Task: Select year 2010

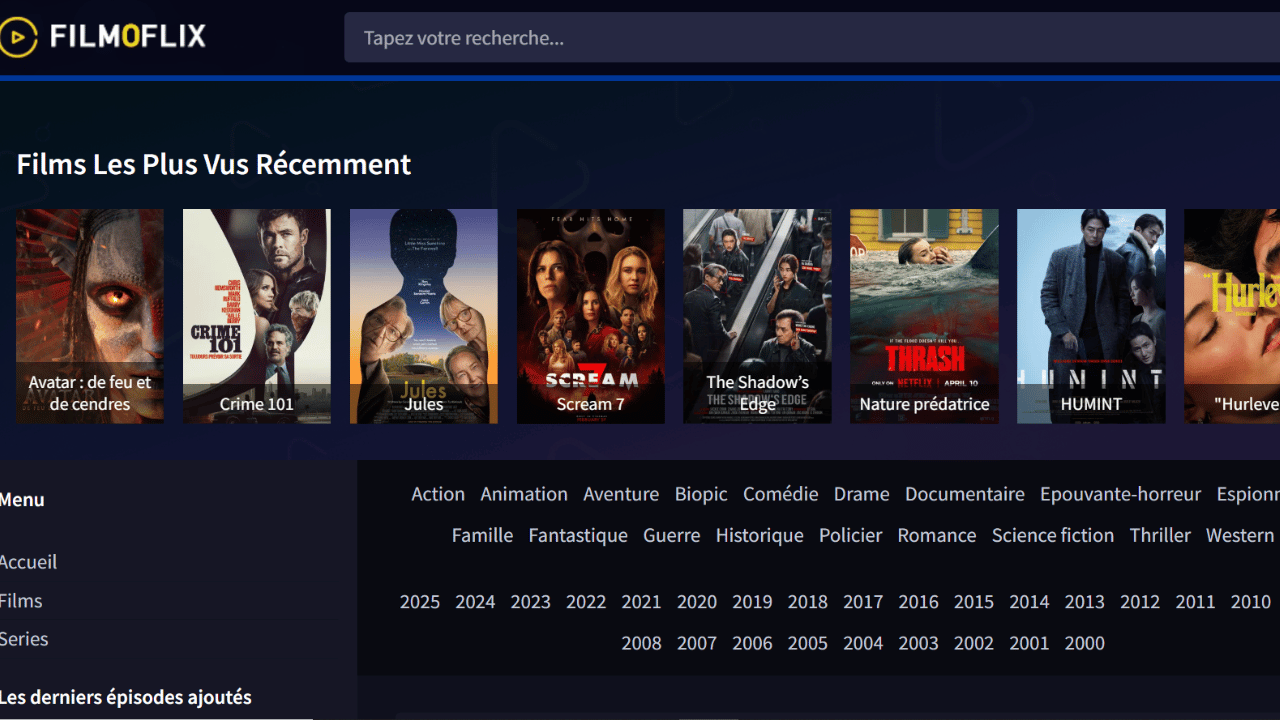Action: point(1250,601)
